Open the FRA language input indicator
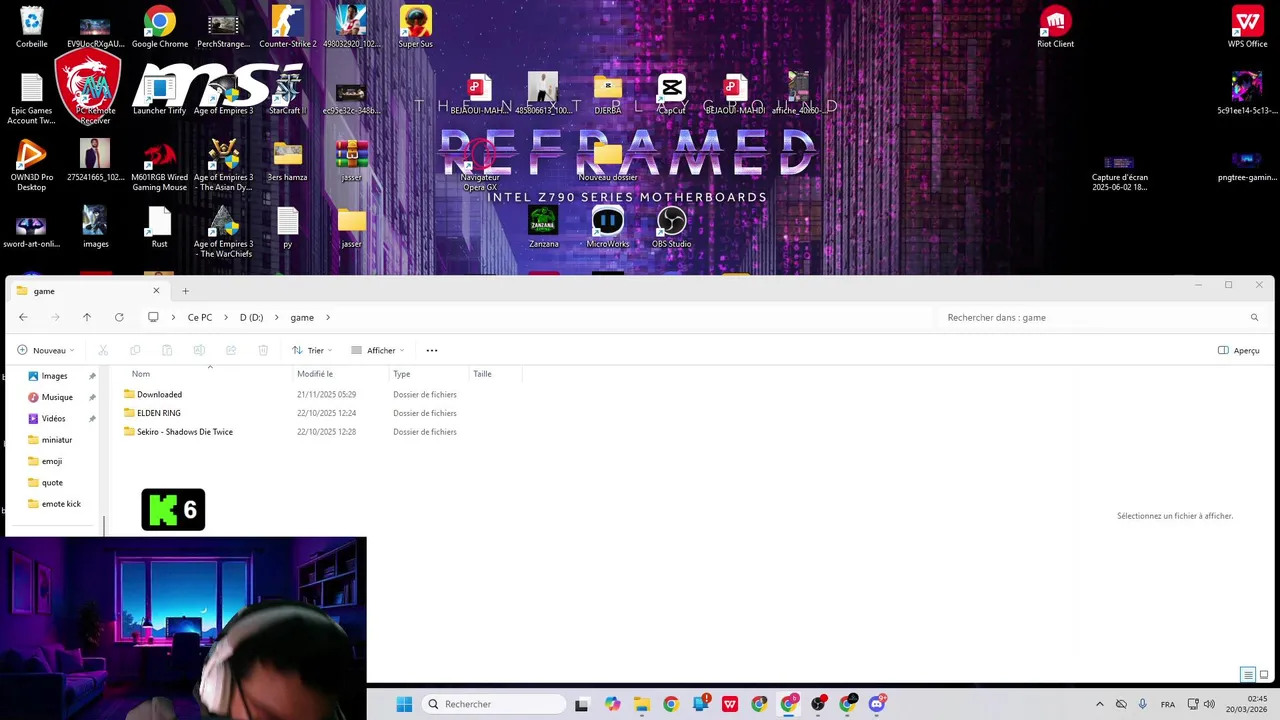The width and height of the screenshot is (1280, 720). tap(1167, 704)
